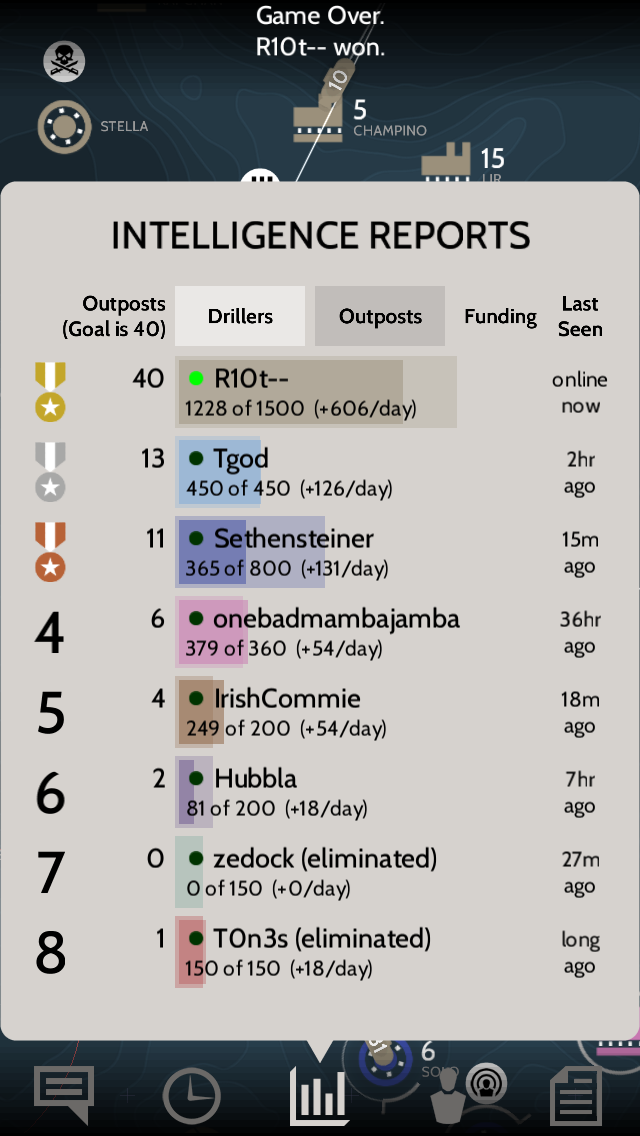Click the gold medal icon

tap(50, 391)
